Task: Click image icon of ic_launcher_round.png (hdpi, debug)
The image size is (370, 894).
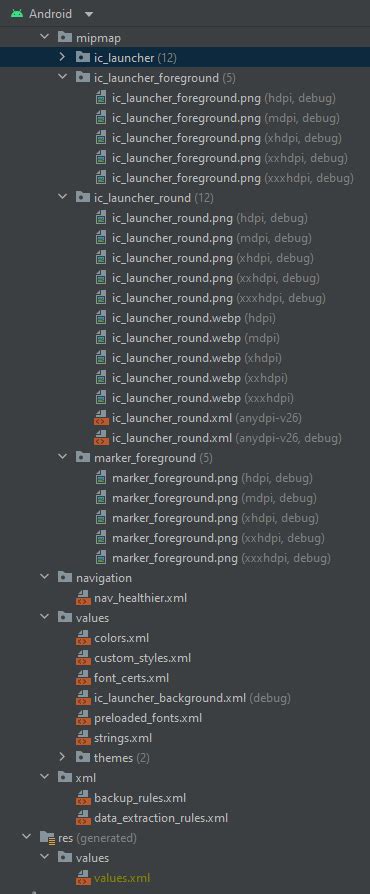Action: pos(101,218)
